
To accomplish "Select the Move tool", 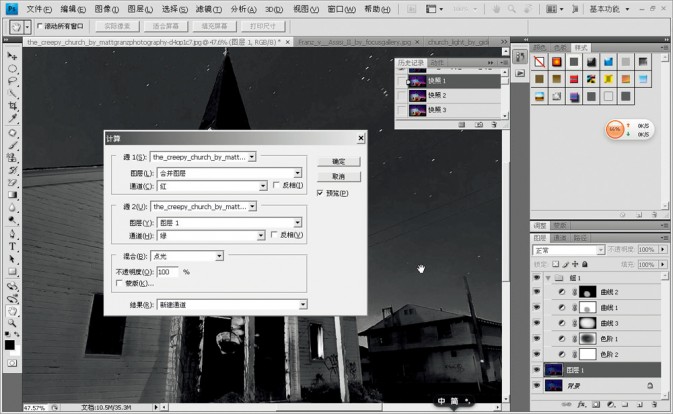I will (12, 56).
